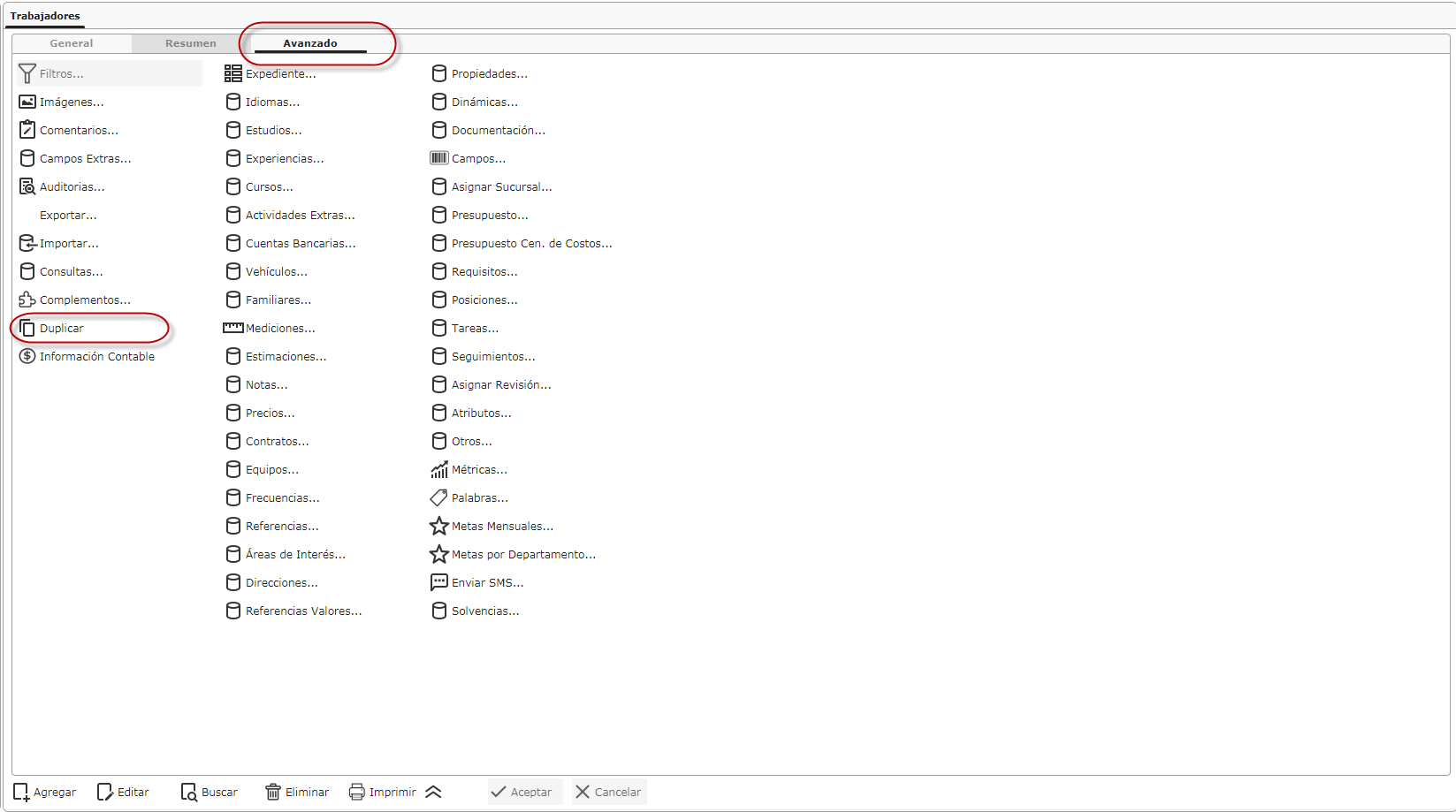
Task: Open the Presupuesto Cen. de Costos... entry
Action: pyautogui.click(x=531, y=243)
